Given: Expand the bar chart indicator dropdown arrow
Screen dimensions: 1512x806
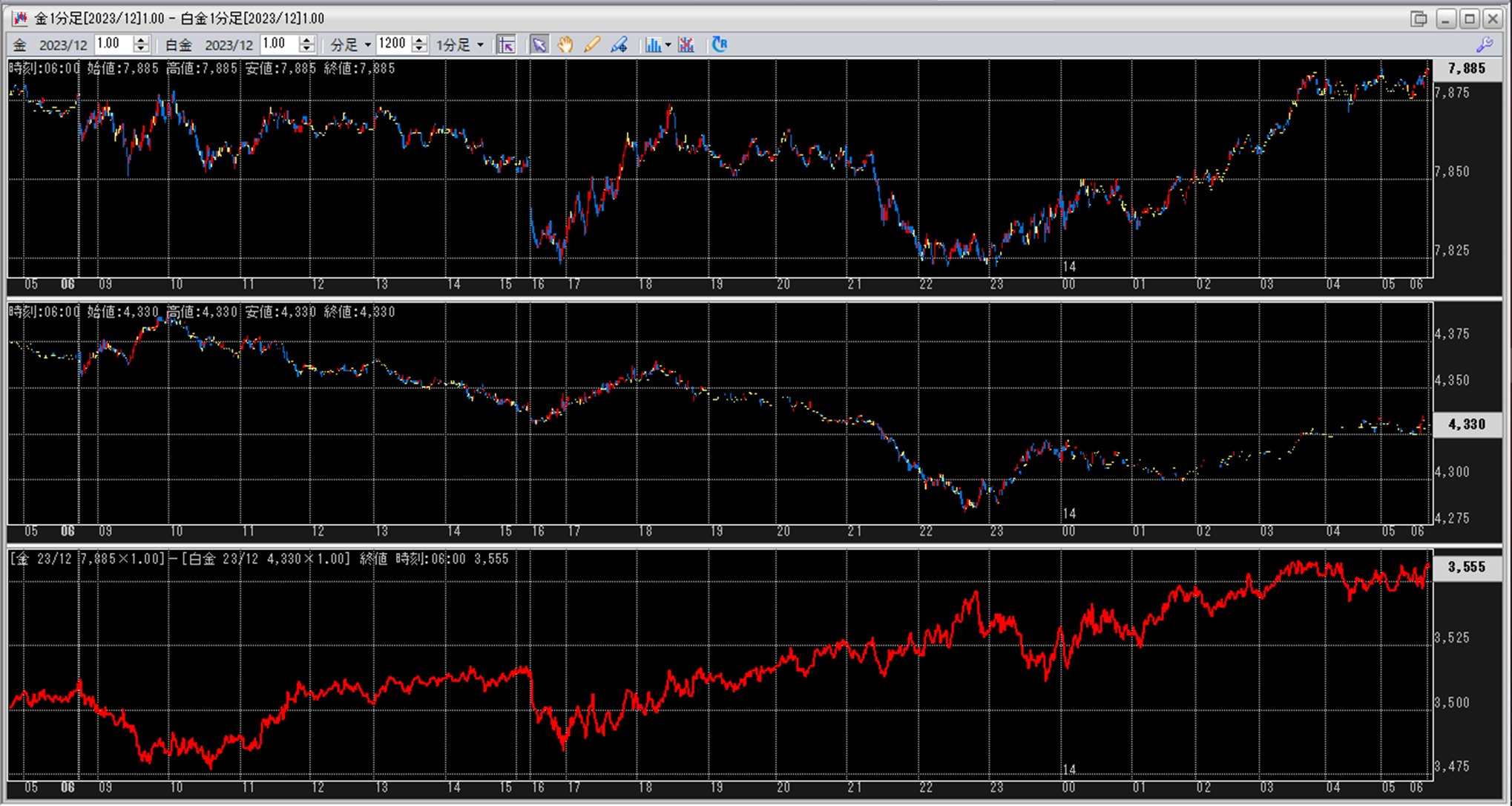Looking at the screenshot, I should pyautogui.click(x=668, y=45).
